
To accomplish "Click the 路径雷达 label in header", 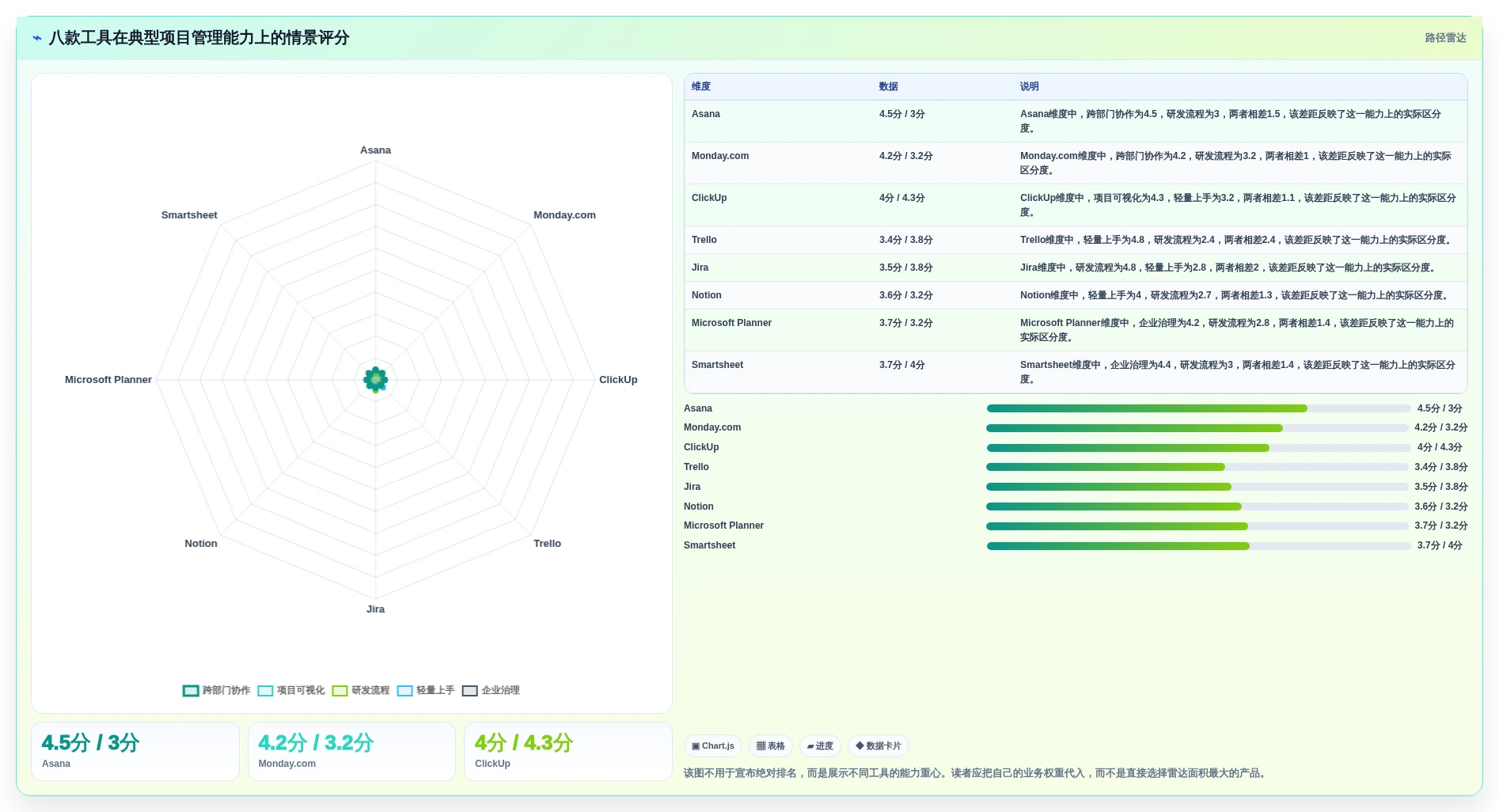I will coord(1445,38).
